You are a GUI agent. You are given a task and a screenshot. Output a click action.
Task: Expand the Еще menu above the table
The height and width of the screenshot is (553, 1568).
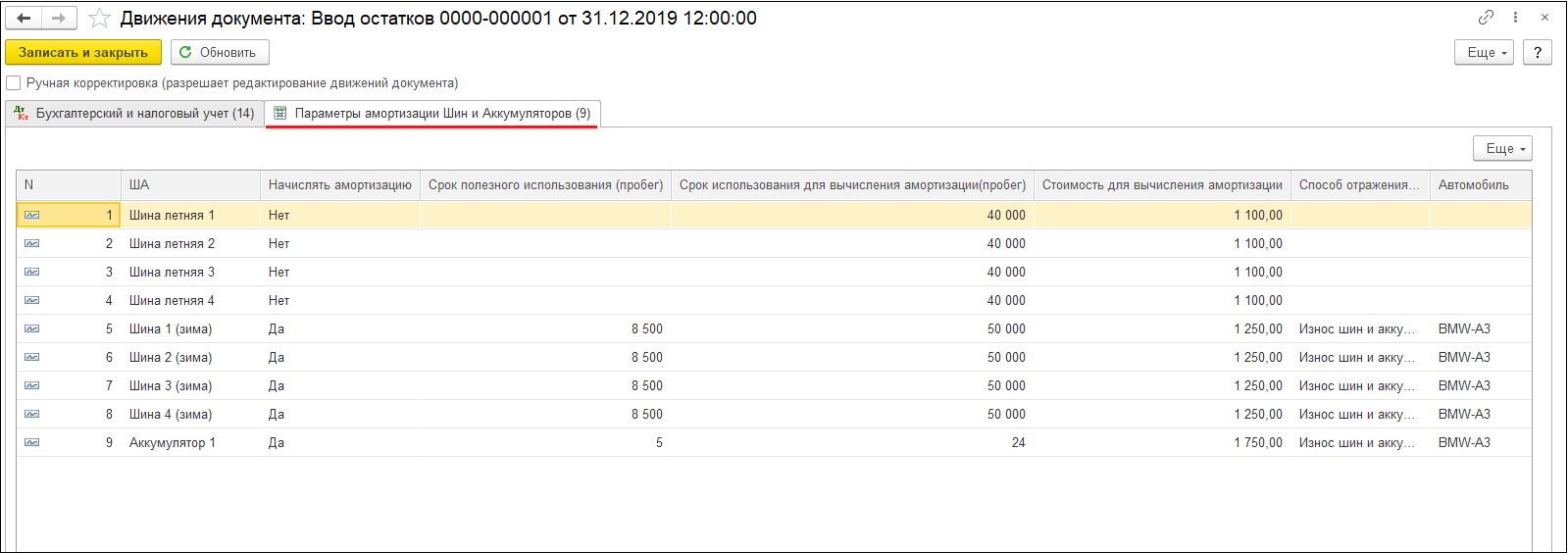(x=1501, y=148)
